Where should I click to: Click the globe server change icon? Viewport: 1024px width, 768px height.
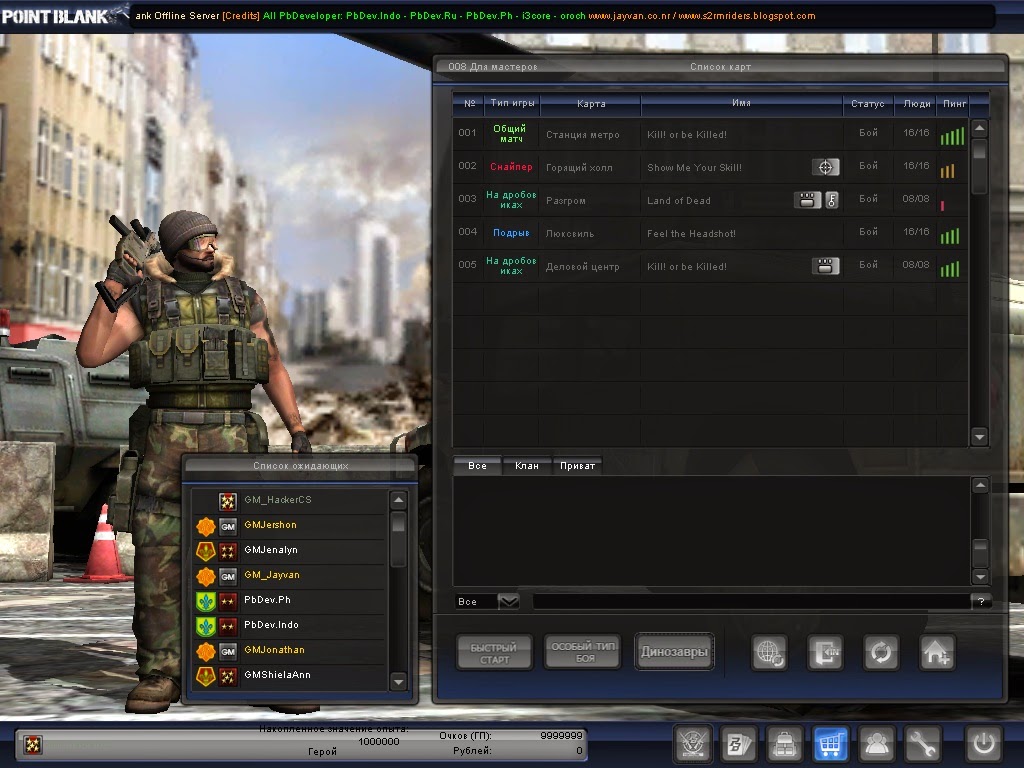(769, 652)
